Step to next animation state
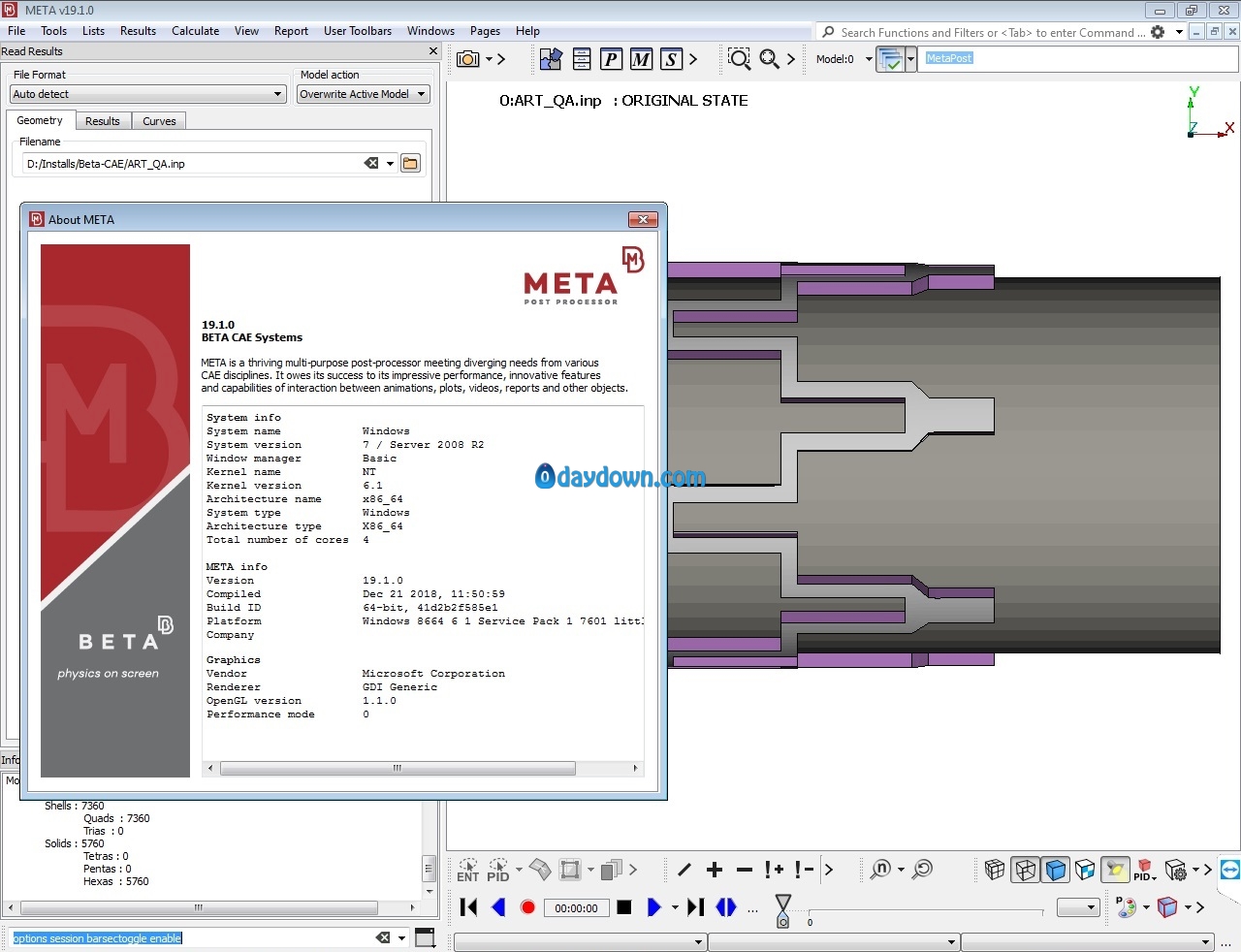1241x952 pixels. [696, 907]
